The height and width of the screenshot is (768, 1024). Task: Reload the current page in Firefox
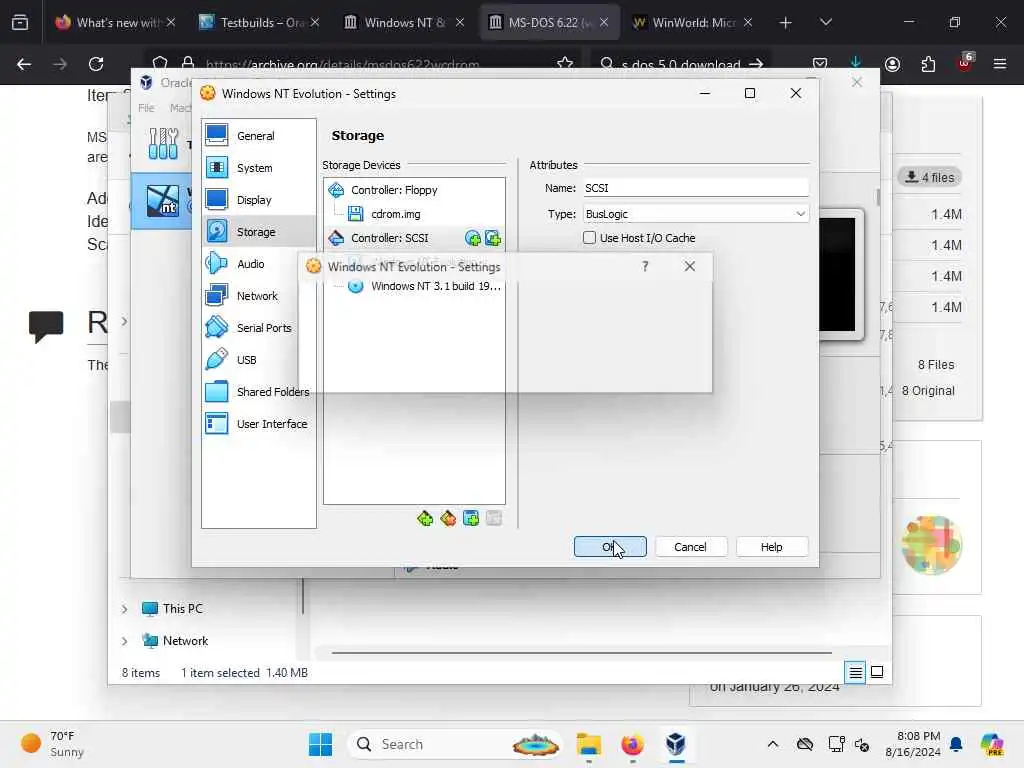(96, 64)
